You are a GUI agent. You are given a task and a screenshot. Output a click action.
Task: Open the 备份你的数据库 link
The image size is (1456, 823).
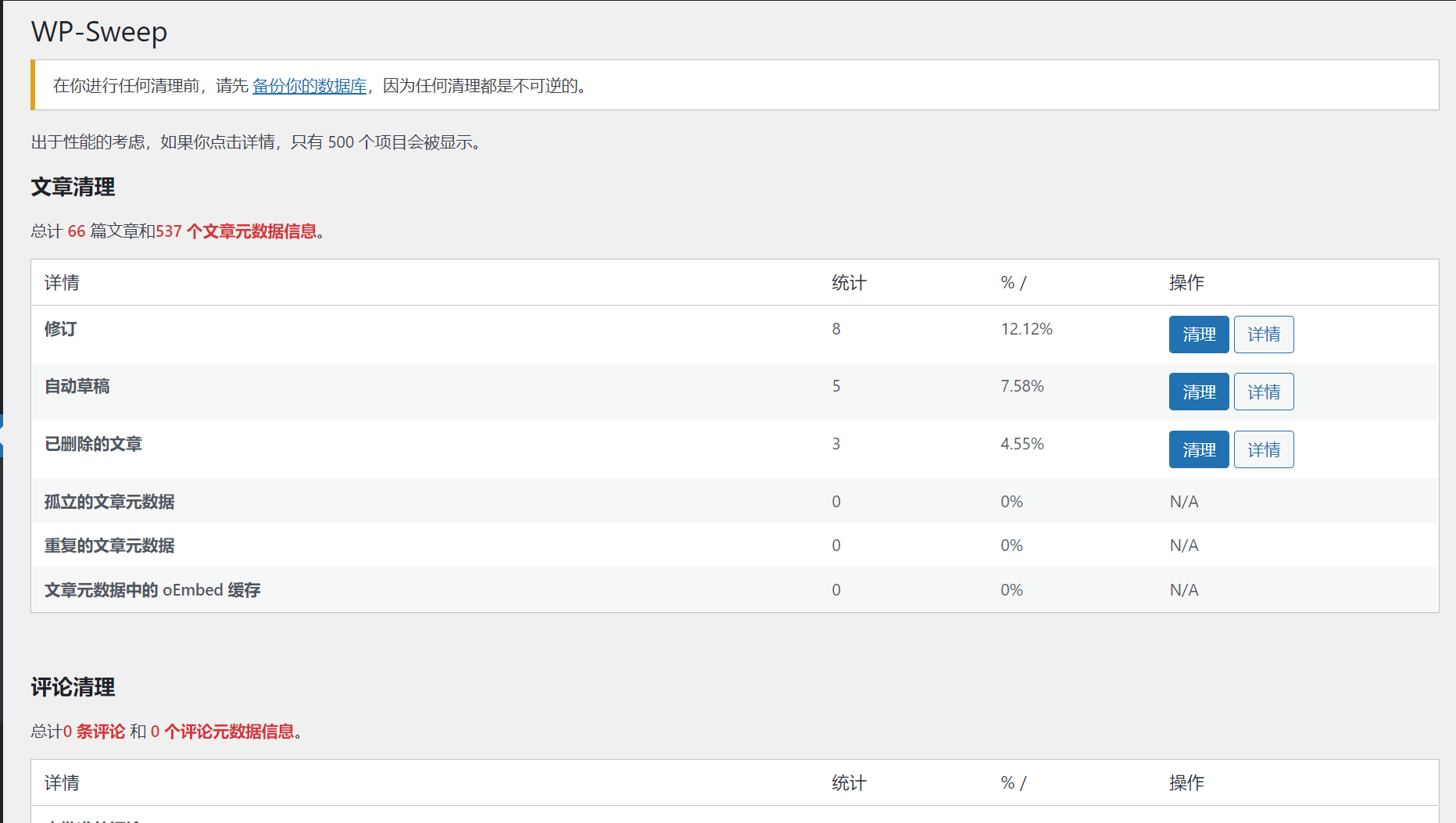[309, 86]
